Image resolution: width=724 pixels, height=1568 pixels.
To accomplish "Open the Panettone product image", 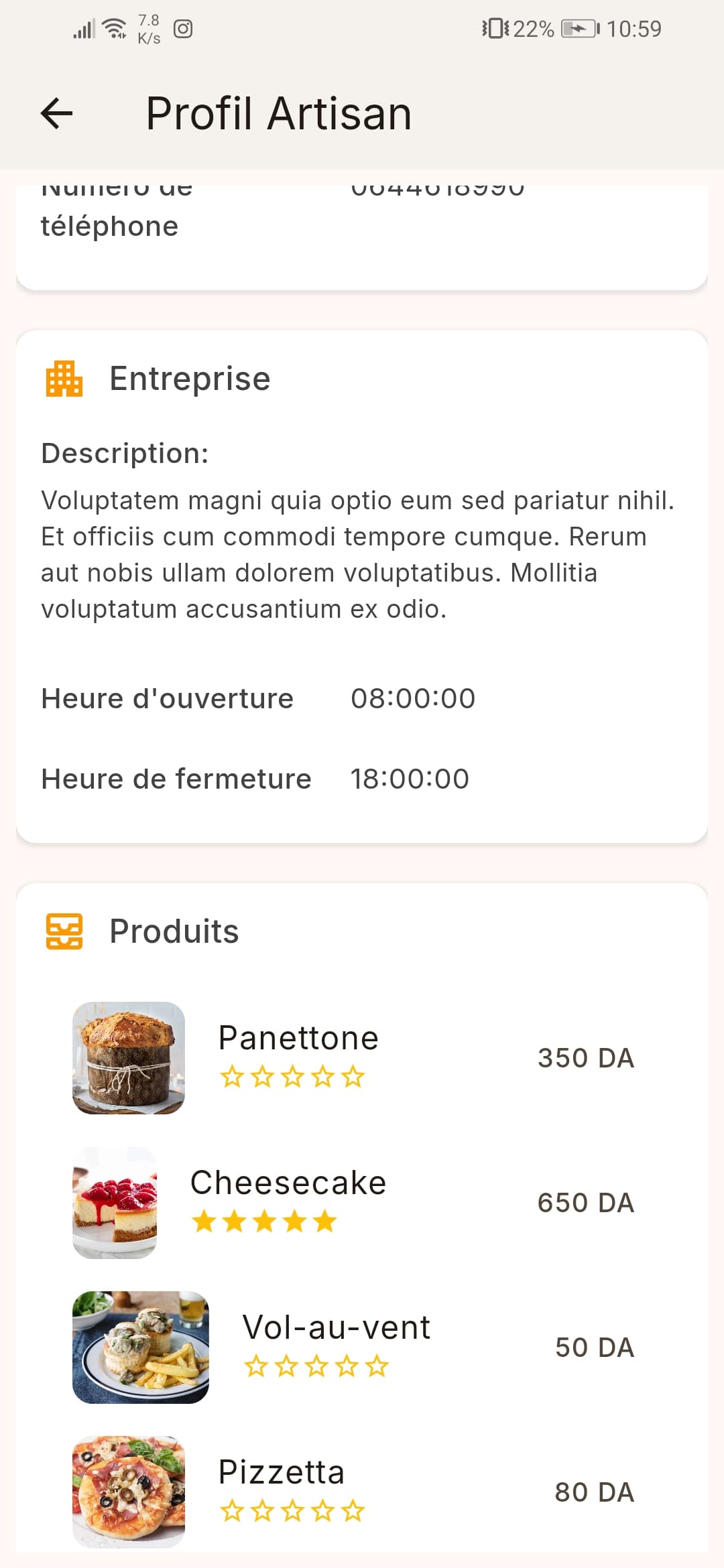I will (129, 1058).
